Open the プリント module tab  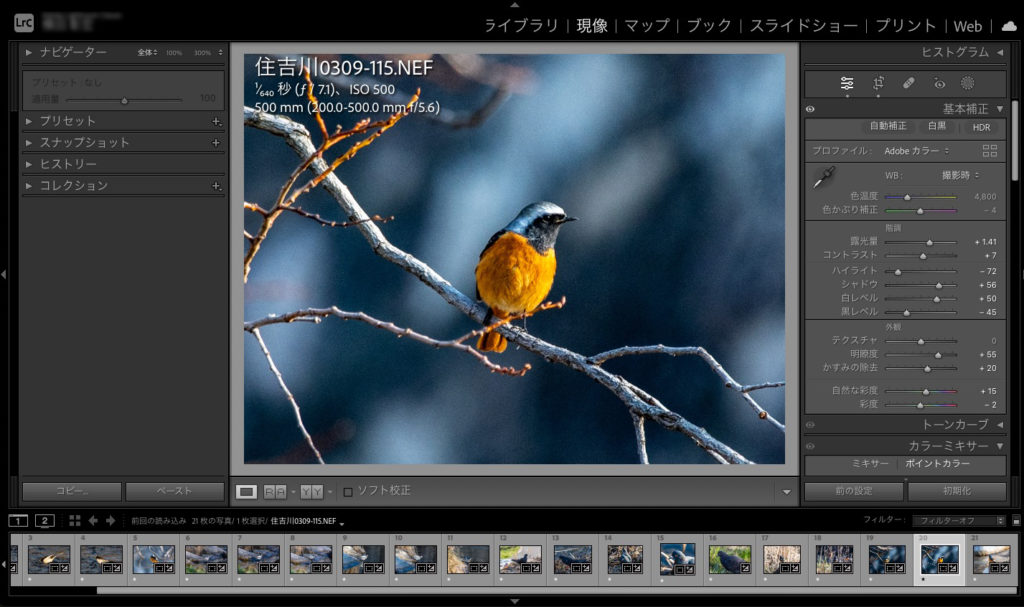click(905, 25)
